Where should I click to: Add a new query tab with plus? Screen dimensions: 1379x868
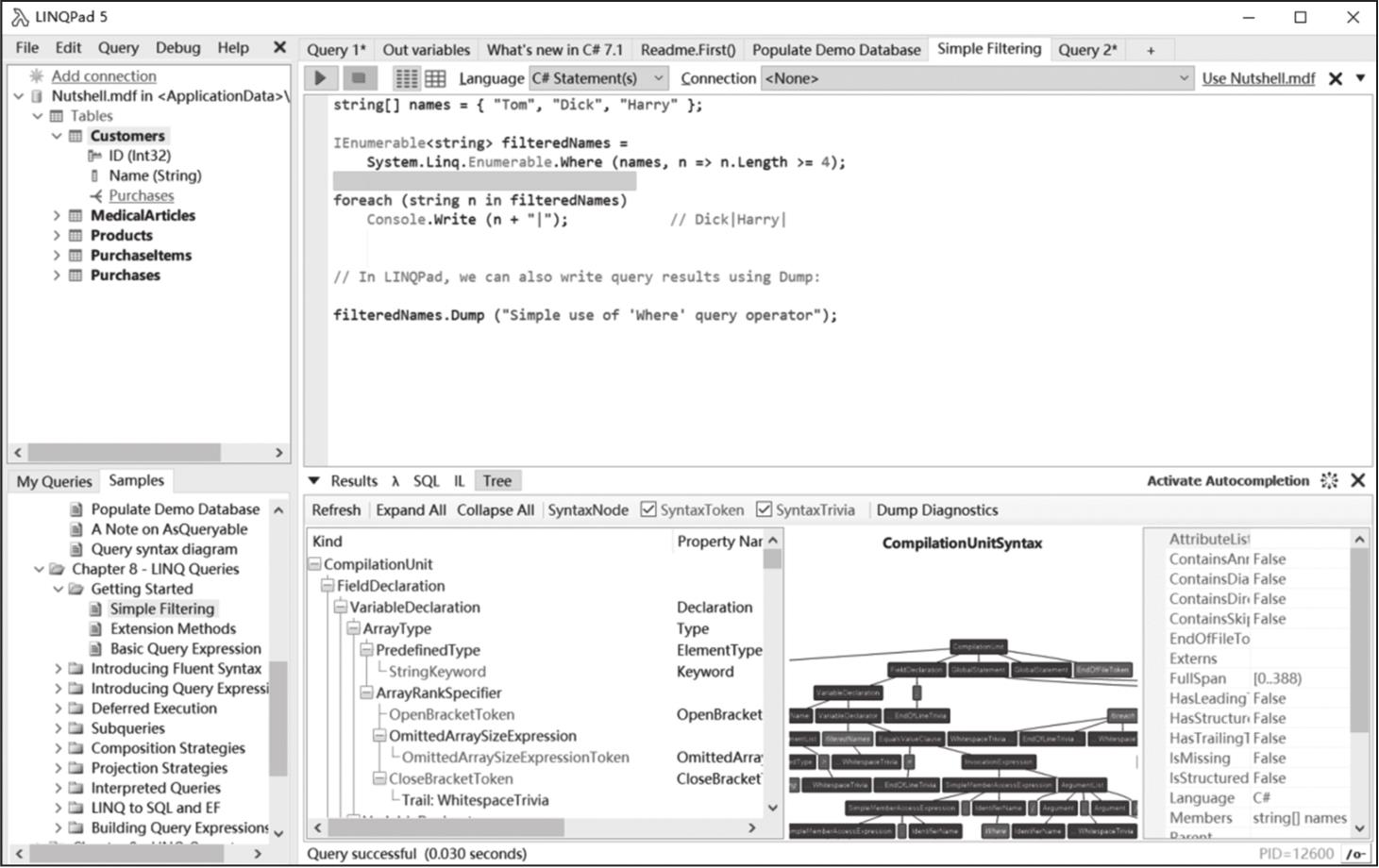point(1151,50)
